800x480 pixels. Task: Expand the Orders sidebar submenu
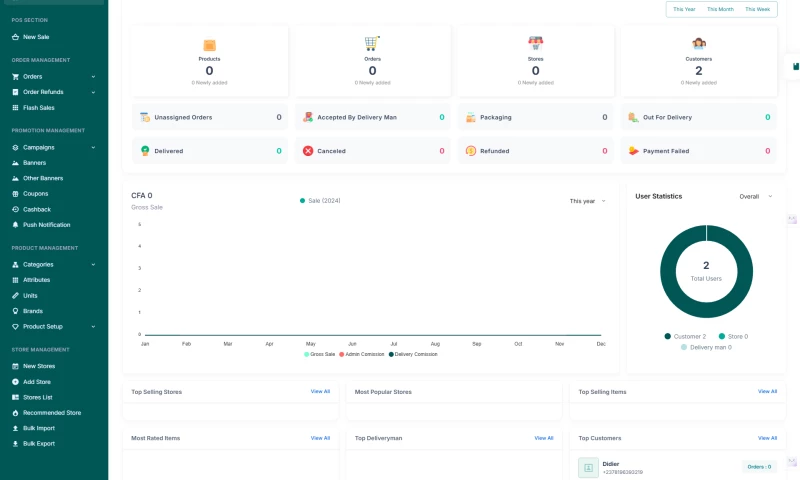click(x=93, y=77)
